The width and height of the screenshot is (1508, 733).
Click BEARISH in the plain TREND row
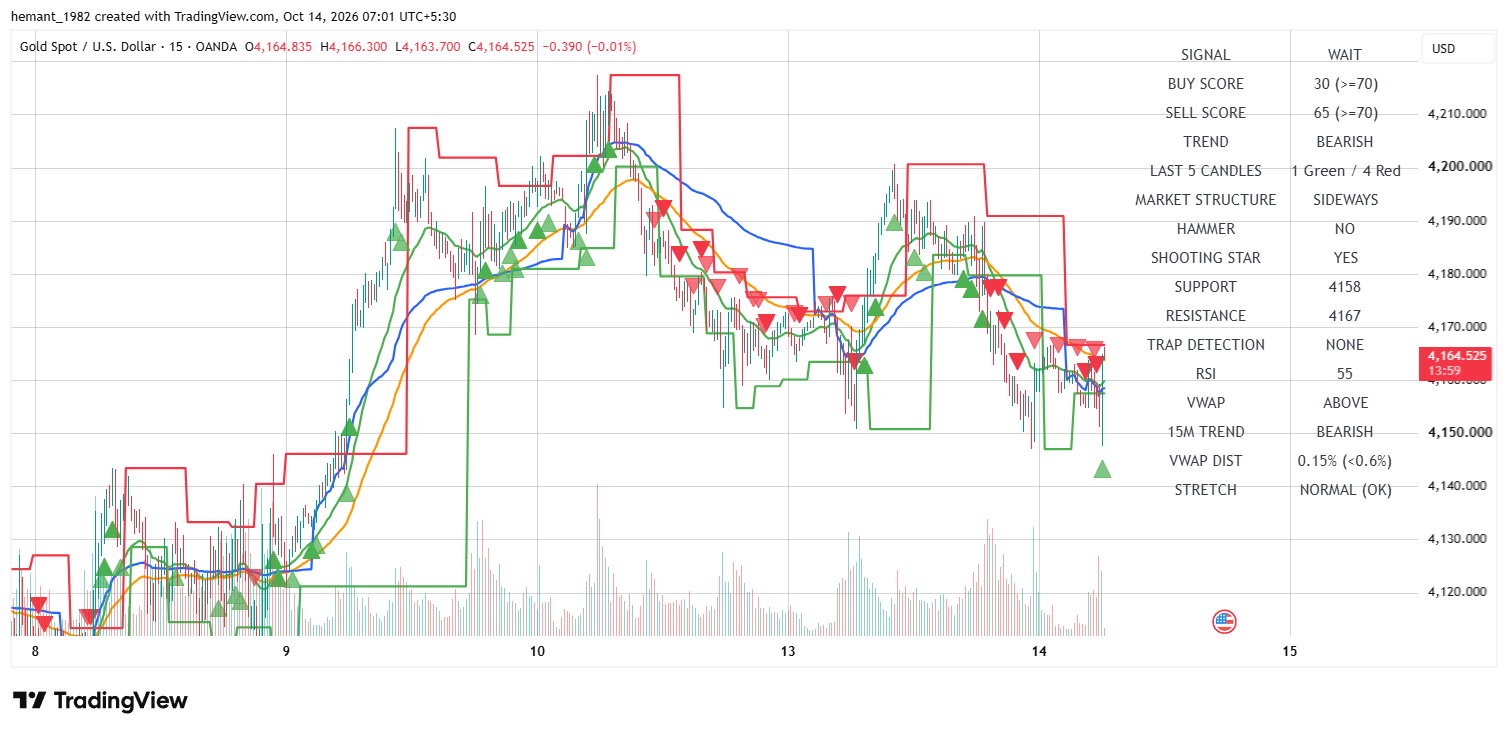[x=1345, y=142]
